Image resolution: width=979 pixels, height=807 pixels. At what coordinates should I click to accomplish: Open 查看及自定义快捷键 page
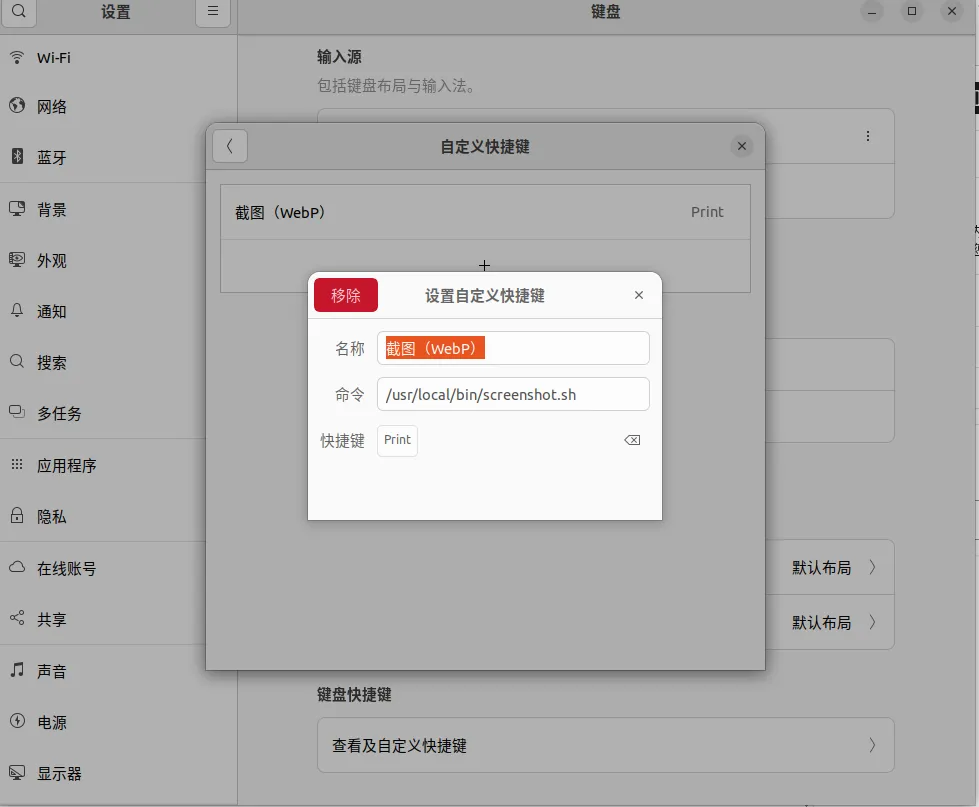point(604,744)
